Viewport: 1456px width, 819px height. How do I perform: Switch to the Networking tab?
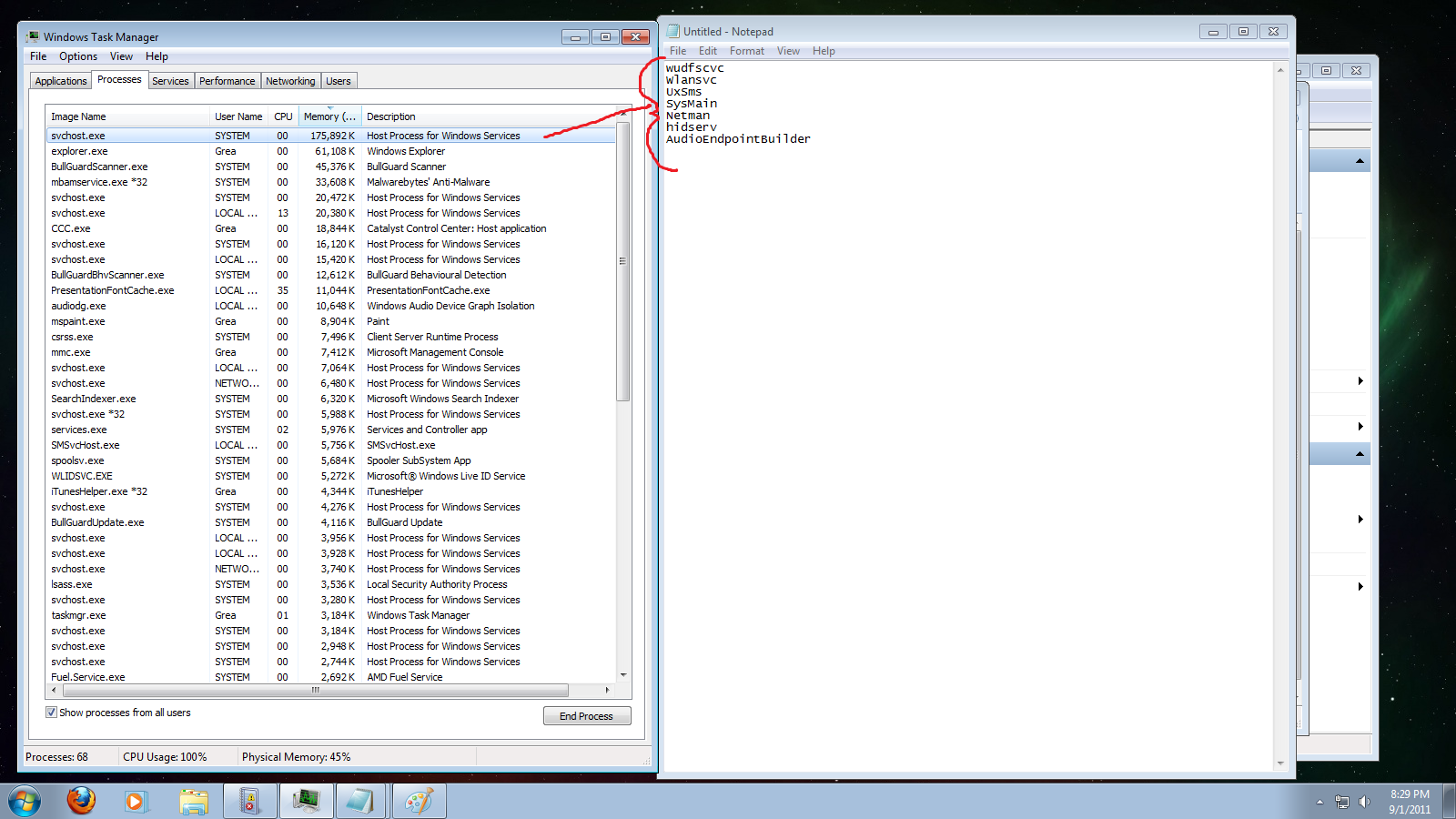[x=290, y=81]
